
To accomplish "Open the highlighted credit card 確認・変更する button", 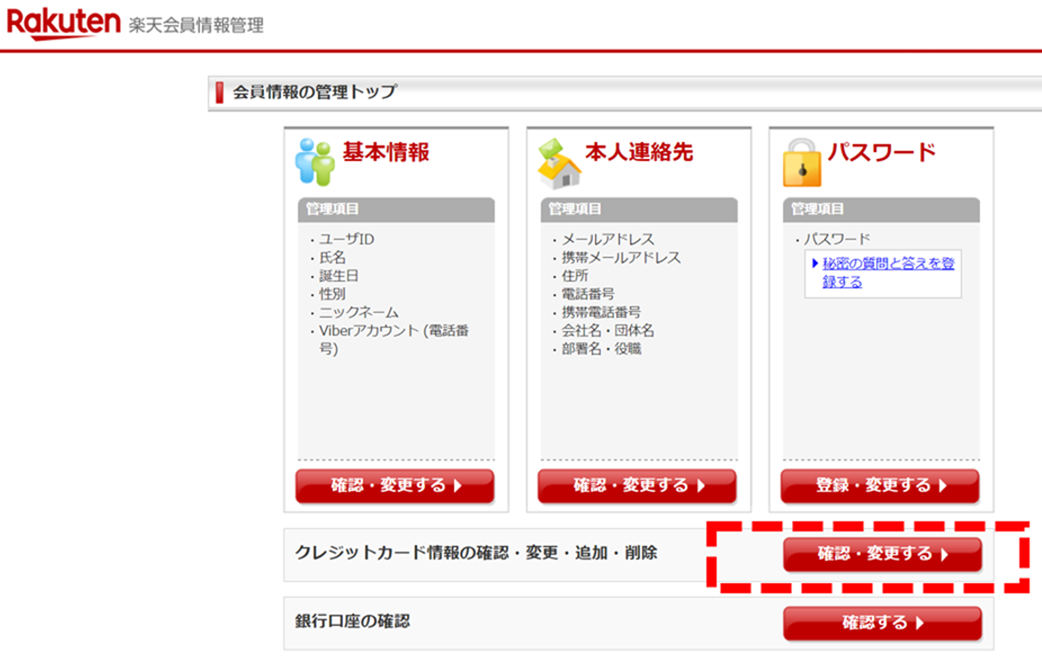I will [881, 555].
